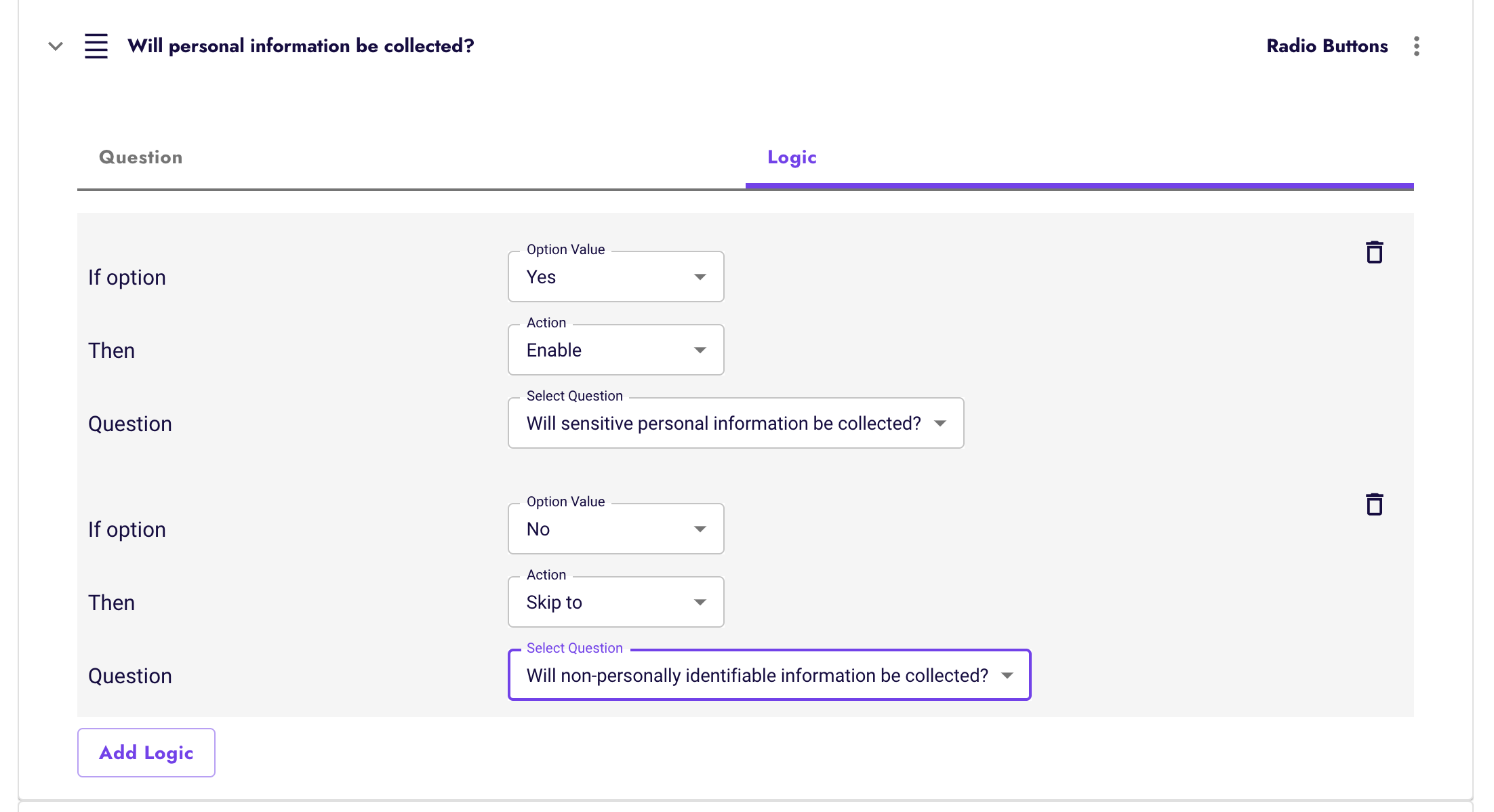Click the dropdown arrow in the Yes Option Value field

tap(700, 277)
